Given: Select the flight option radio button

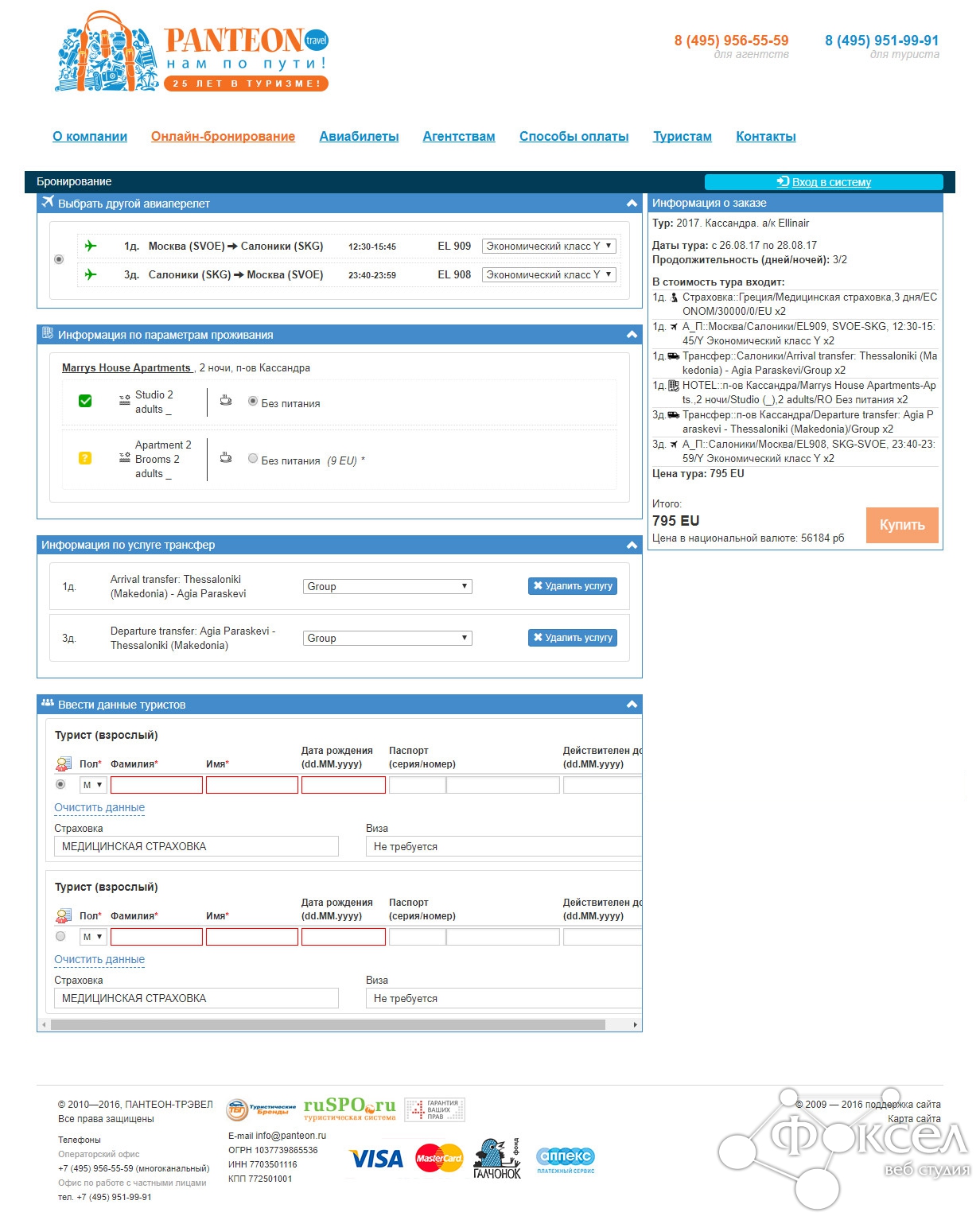Looking at the screenshot, I should click(59, 259).
